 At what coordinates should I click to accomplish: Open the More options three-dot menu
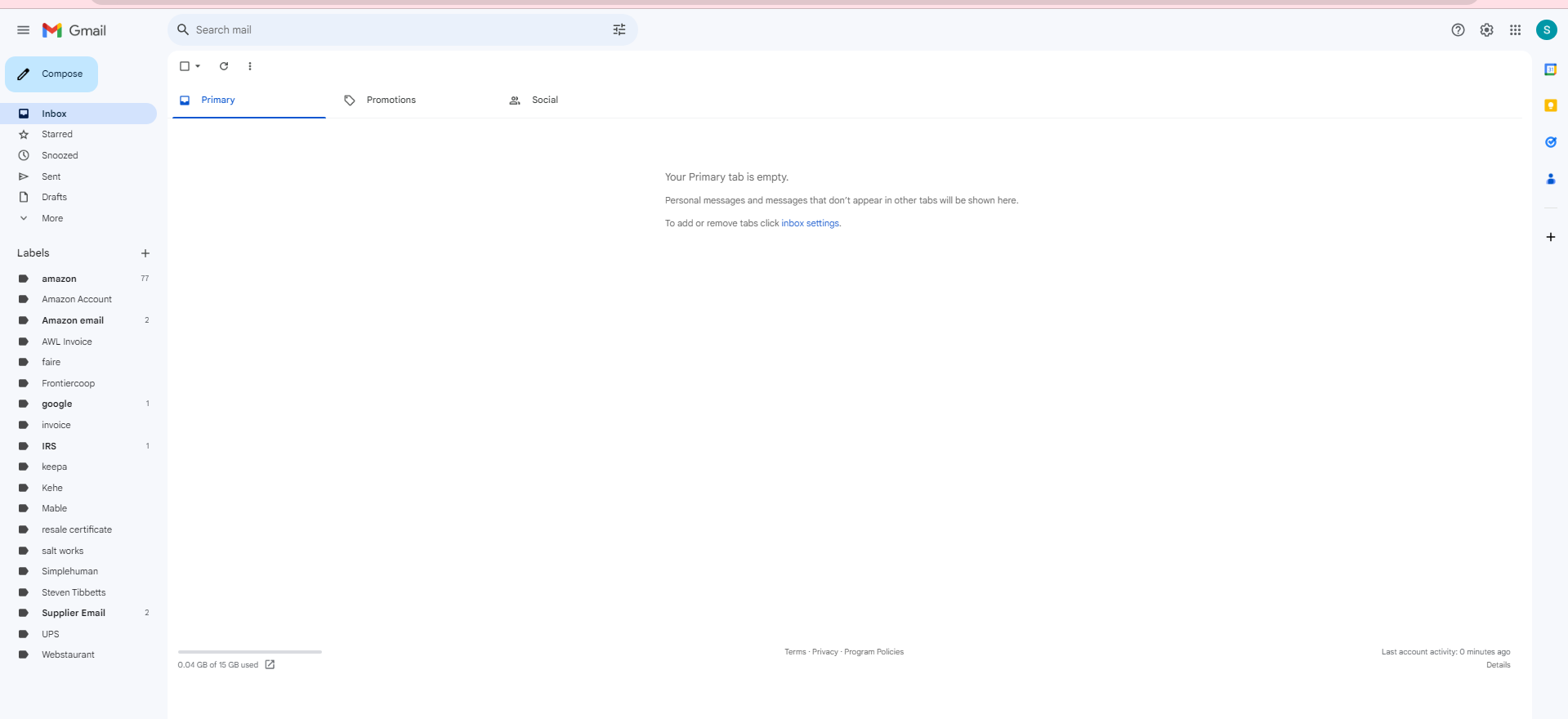click(x=250, y=66)
